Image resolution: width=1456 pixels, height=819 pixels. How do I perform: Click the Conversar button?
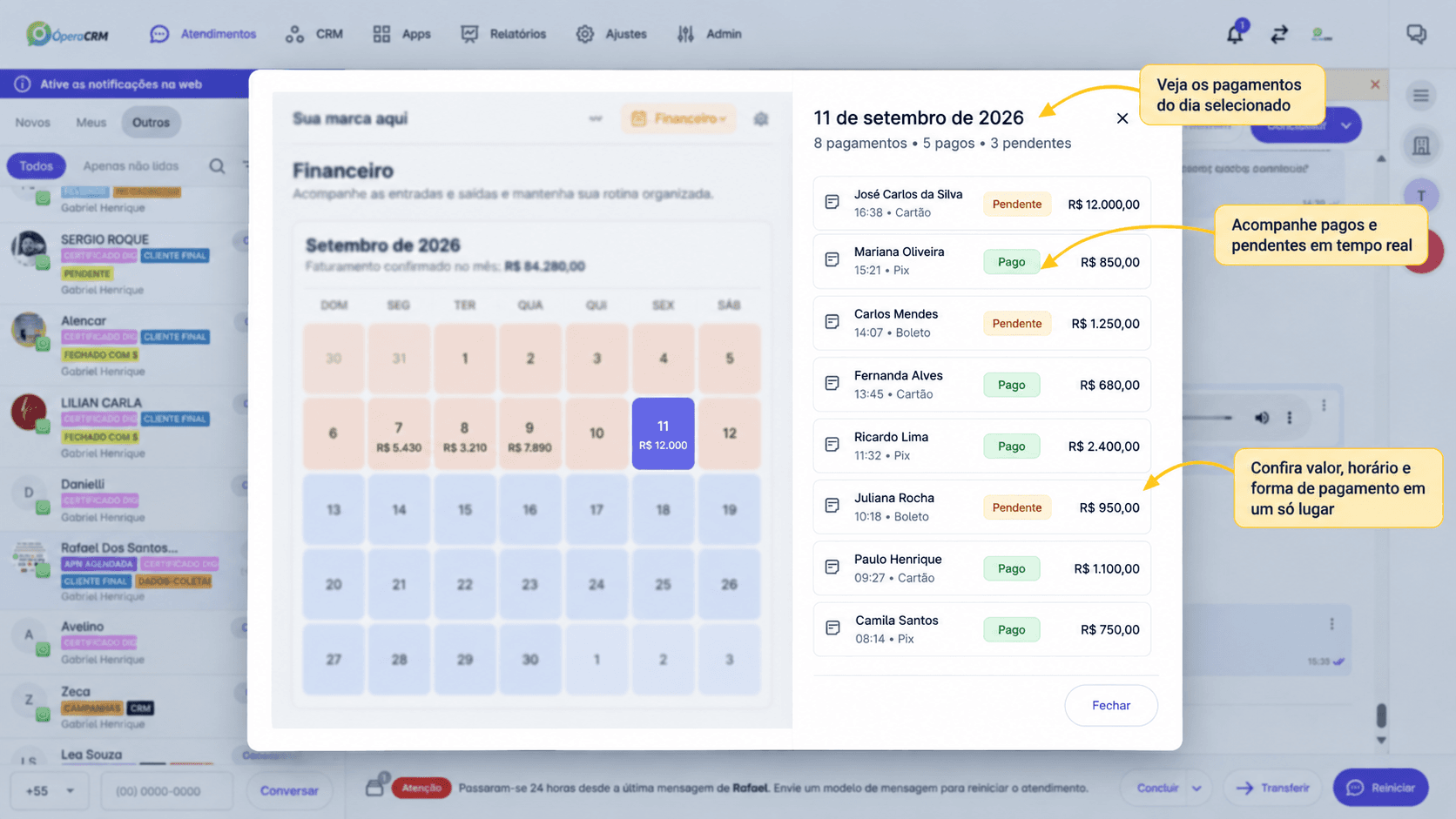289,791
